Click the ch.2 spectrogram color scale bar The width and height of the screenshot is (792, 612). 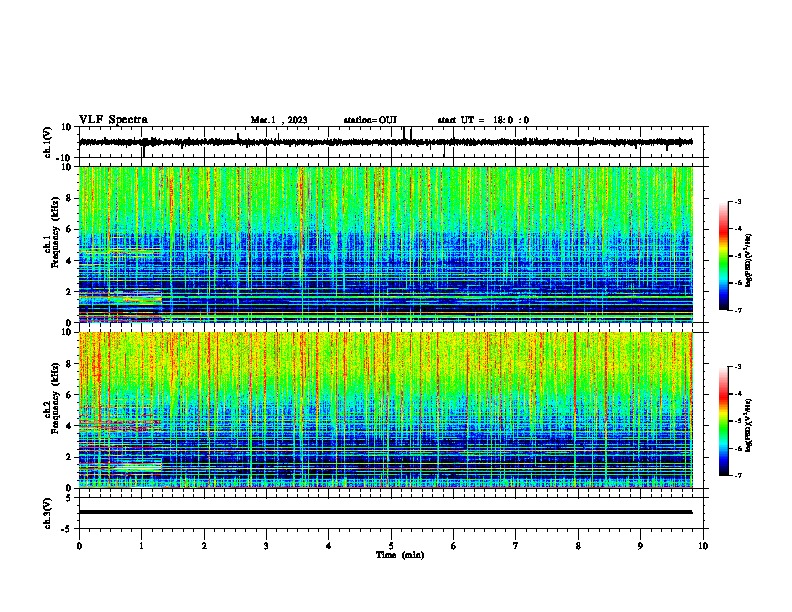[724, 421]
